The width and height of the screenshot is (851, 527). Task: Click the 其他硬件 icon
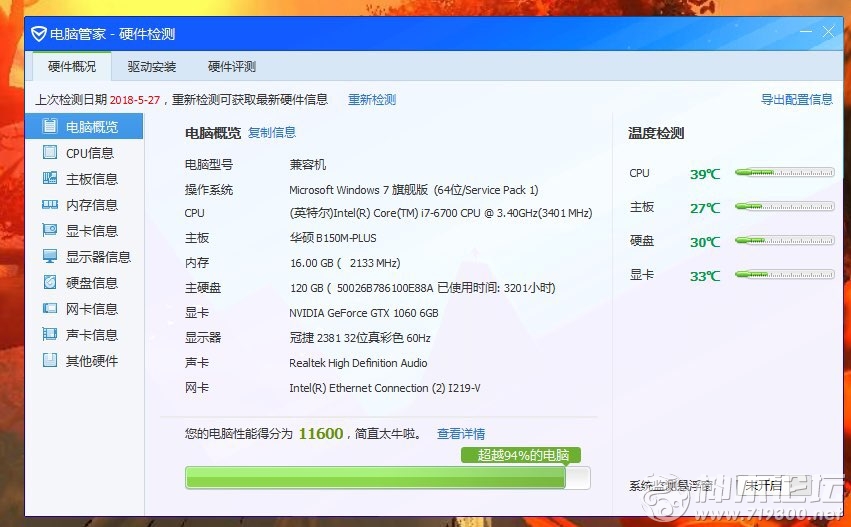(x=50, y=360)
